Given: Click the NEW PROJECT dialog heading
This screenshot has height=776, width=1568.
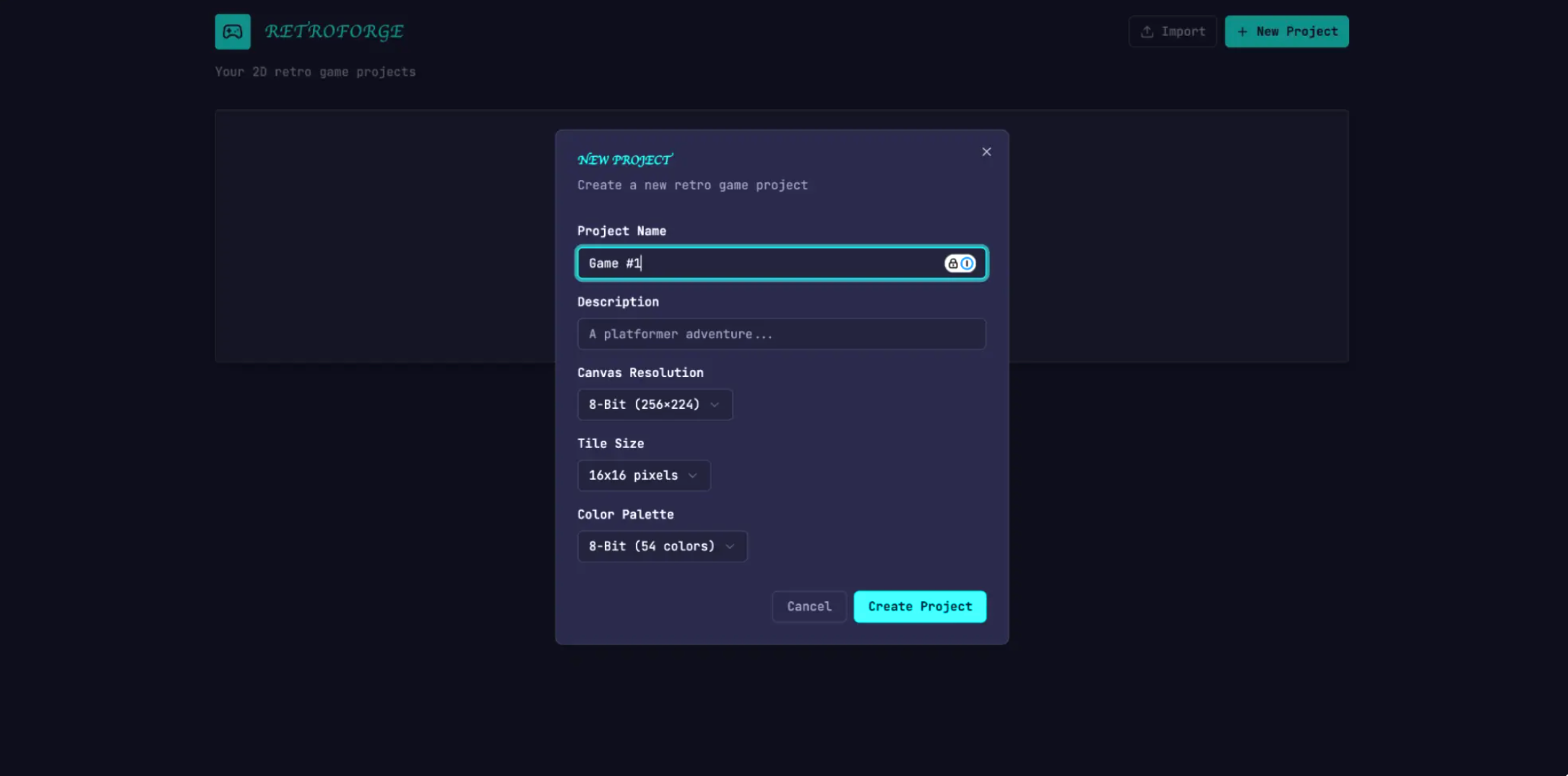Looking at the screenshot, I should point(625,160).
